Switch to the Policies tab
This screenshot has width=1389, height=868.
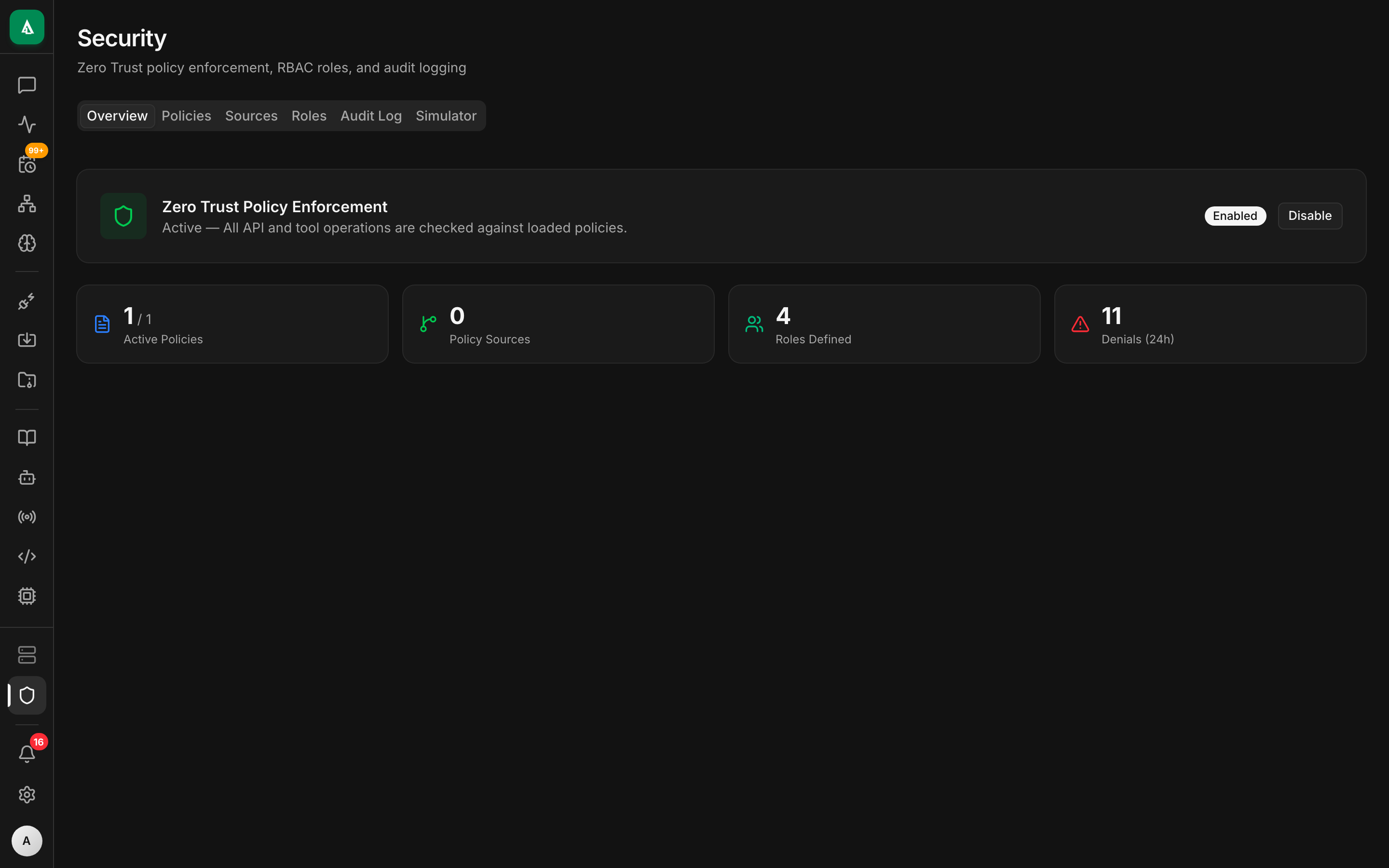tap(186, 115)
